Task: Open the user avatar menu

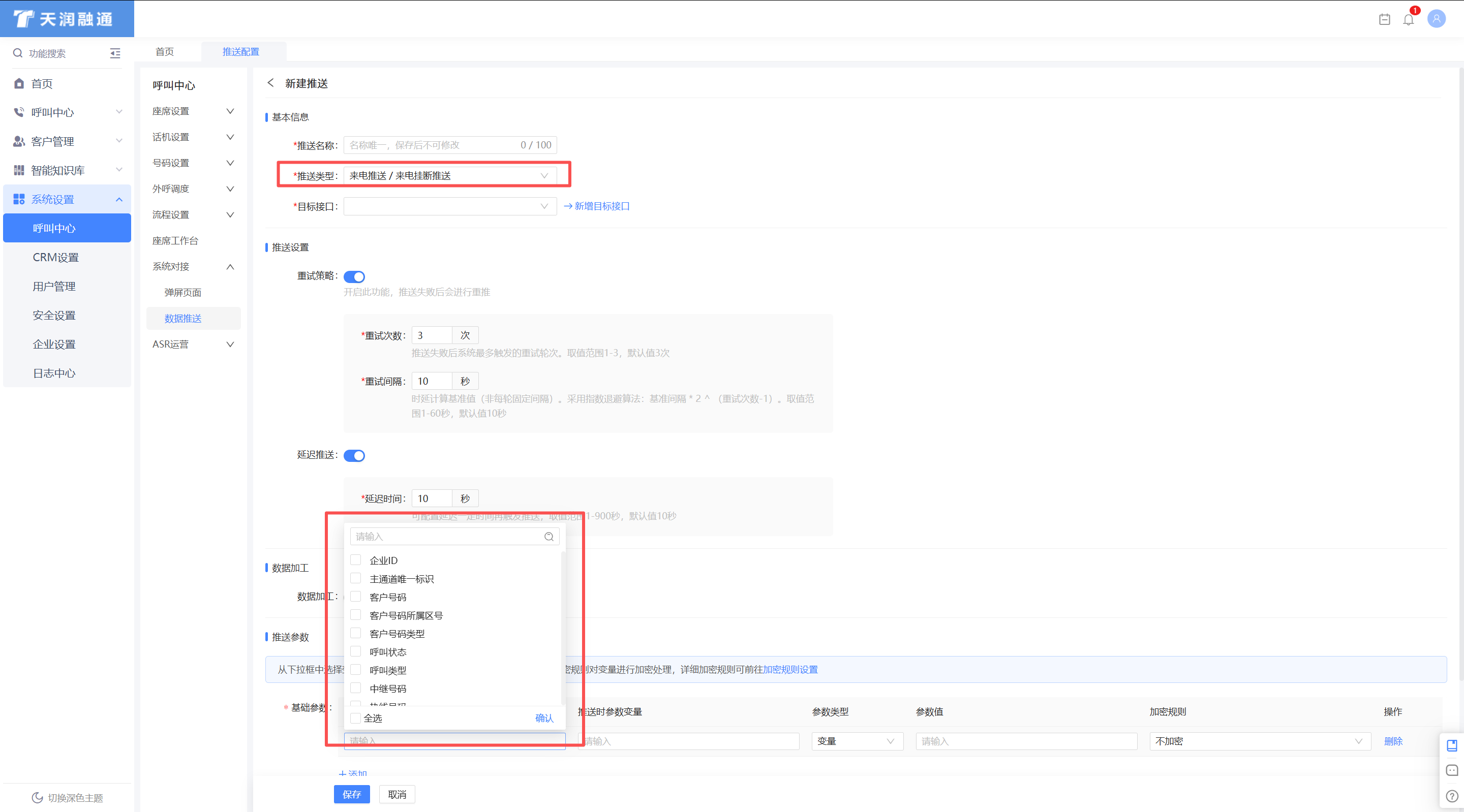Action: [1436, 19]
